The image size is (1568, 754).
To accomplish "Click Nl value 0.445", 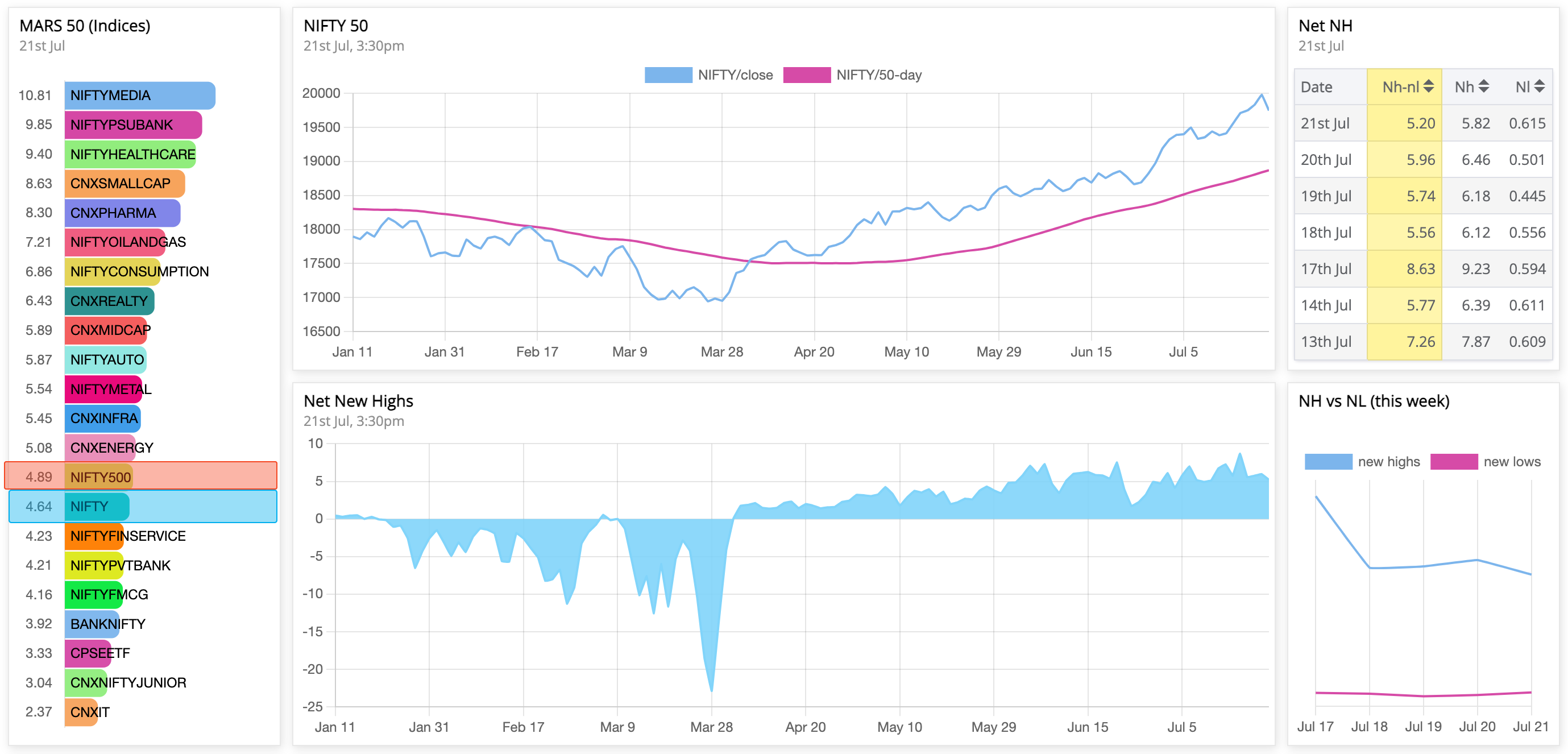I will [1527, 196].
